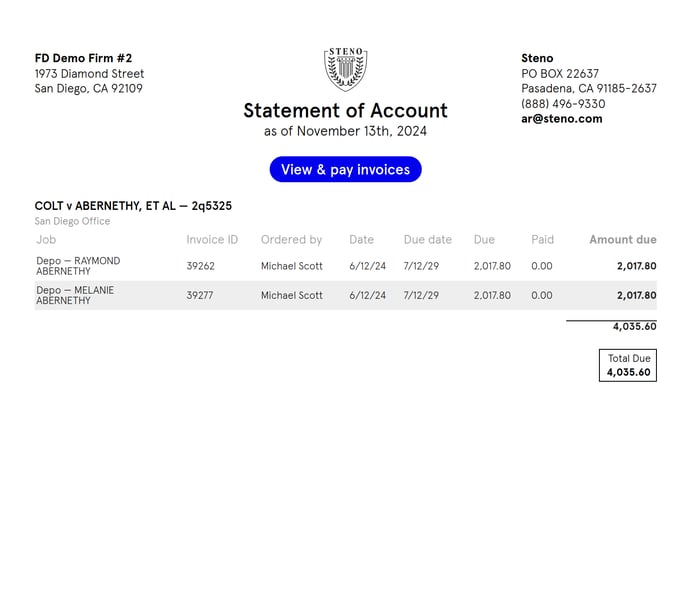Click the Steno crest logo
Screen dimensions: 688x589
pyautogui.click(x=345, y=69)
